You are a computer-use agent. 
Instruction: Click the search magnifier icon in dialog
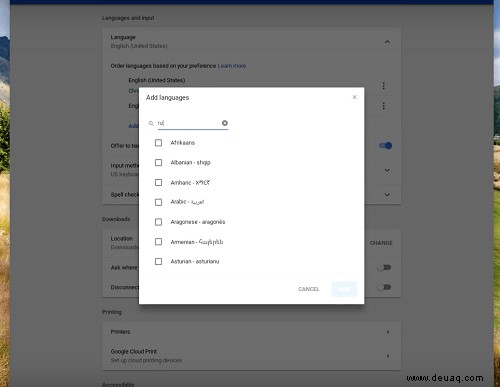click(x=151, y=123)
